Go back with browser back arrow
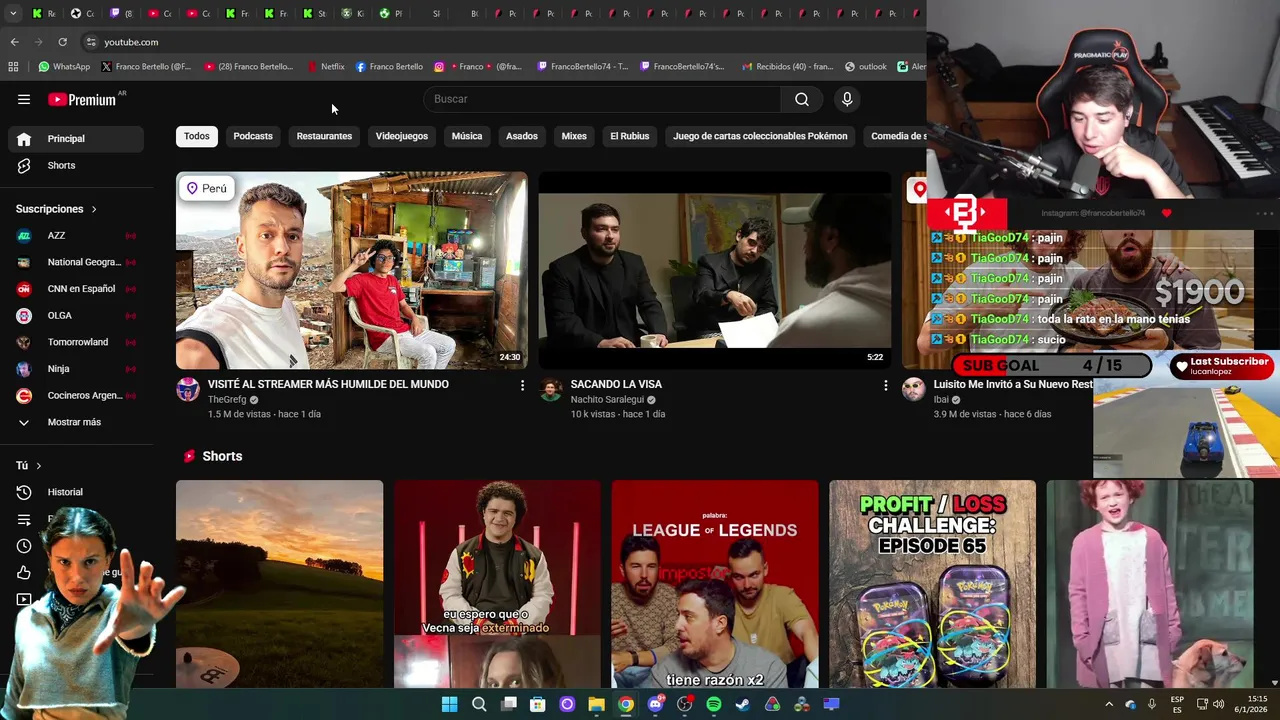Screen dimensions: 1280x720 pyautogui.click(x=14, y=42)
